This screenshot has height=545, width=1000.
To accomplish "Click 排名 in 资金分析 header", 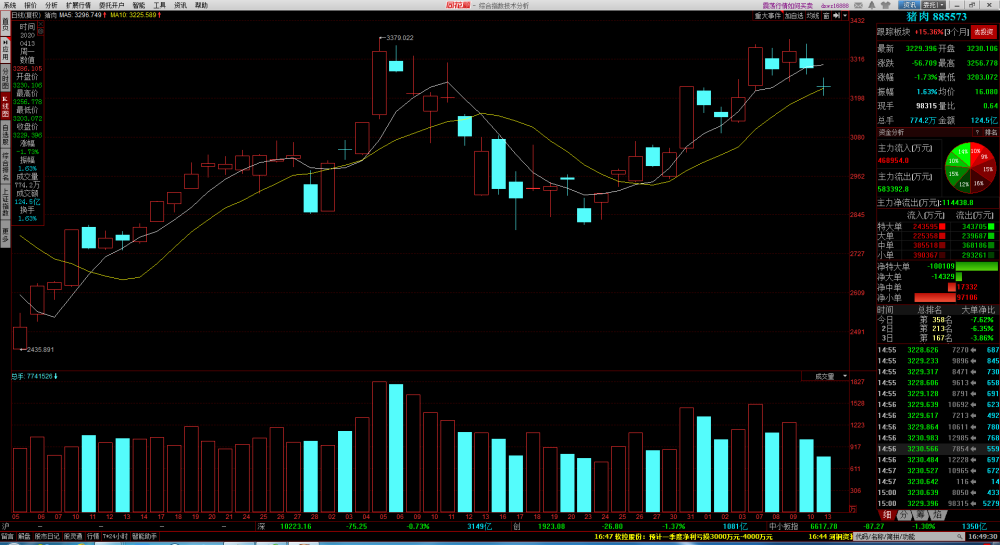I will click(990, 133).
